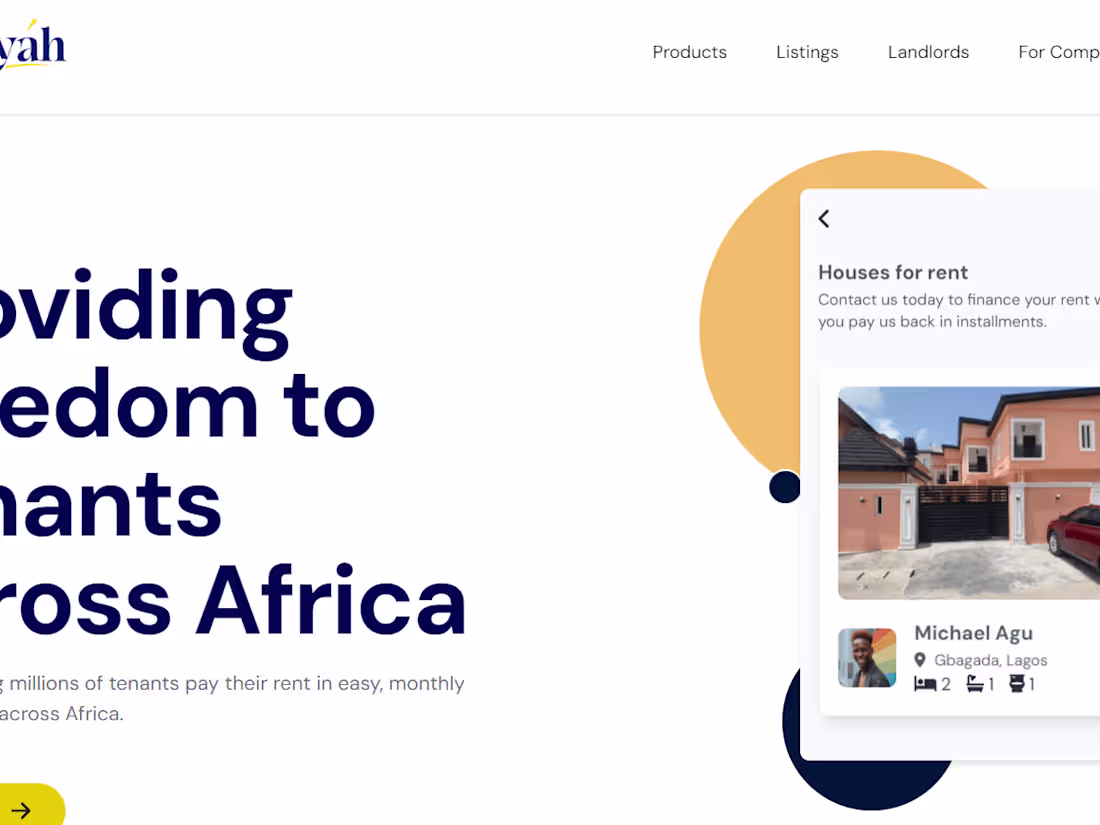Click the location pin icon beside Gbagada
This screenshot has width=1100, height=825.
click(x=920, y=660)
